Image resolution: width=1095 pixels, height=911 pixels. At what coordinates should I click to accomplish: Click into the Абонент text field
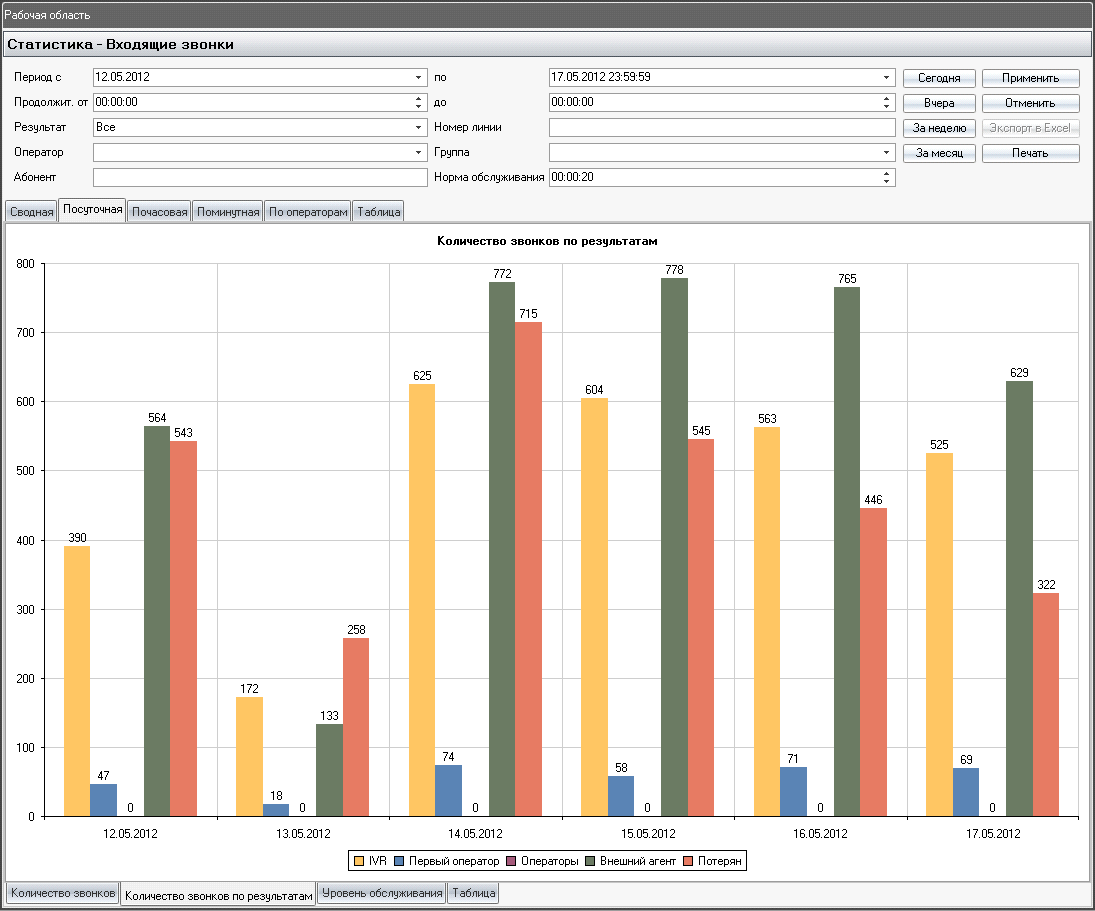pos(260,177)
